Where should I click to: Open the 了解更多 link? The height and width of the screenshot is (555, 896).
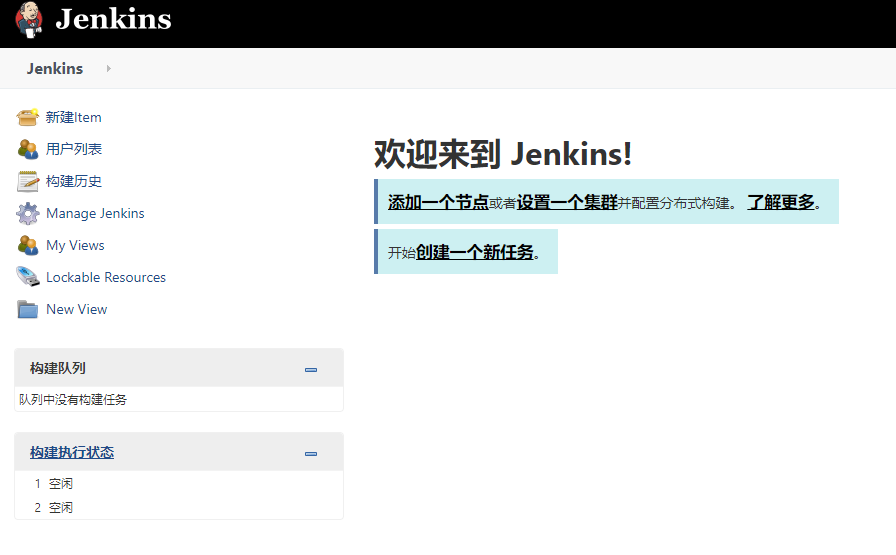[x=781, y=202]
